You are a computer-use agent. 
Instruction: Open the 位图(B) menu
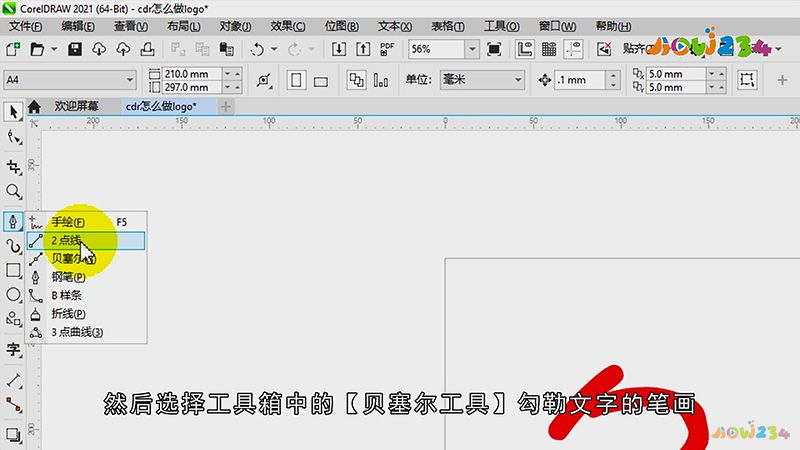coord(342,26)
